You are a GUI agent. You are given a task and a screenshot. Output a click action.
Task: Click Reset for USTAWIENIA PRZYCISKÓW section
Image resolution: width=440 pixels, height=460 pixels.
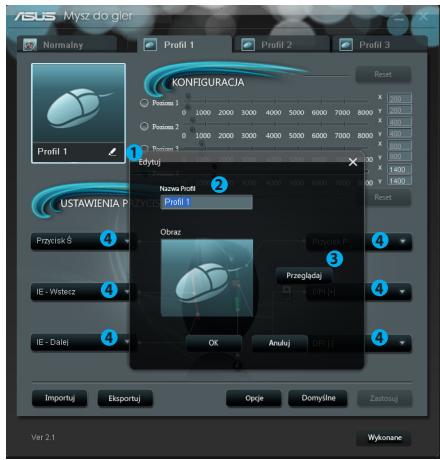point(383,197)
